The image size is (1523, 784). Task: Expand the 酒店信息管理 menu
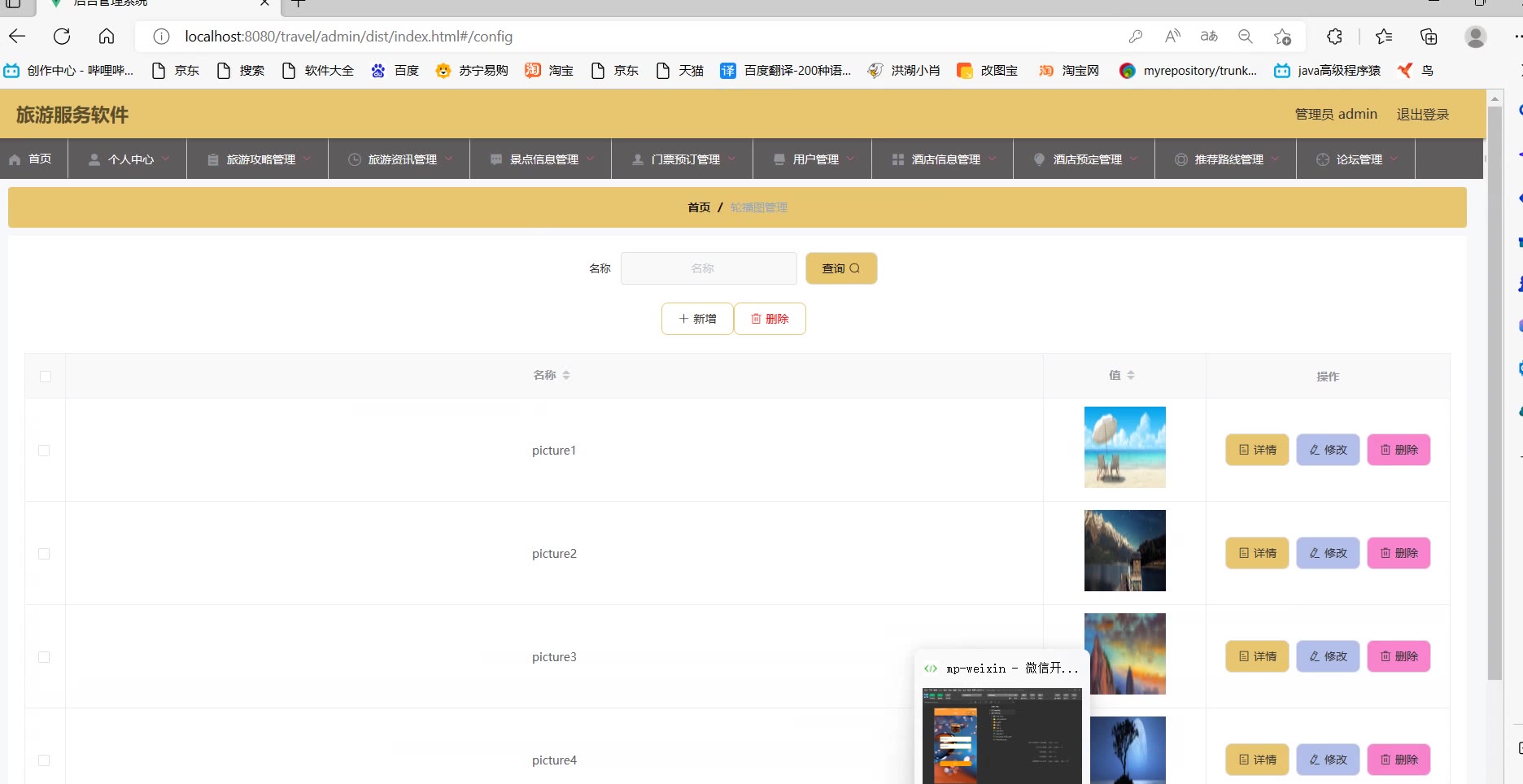pos(943,159)
